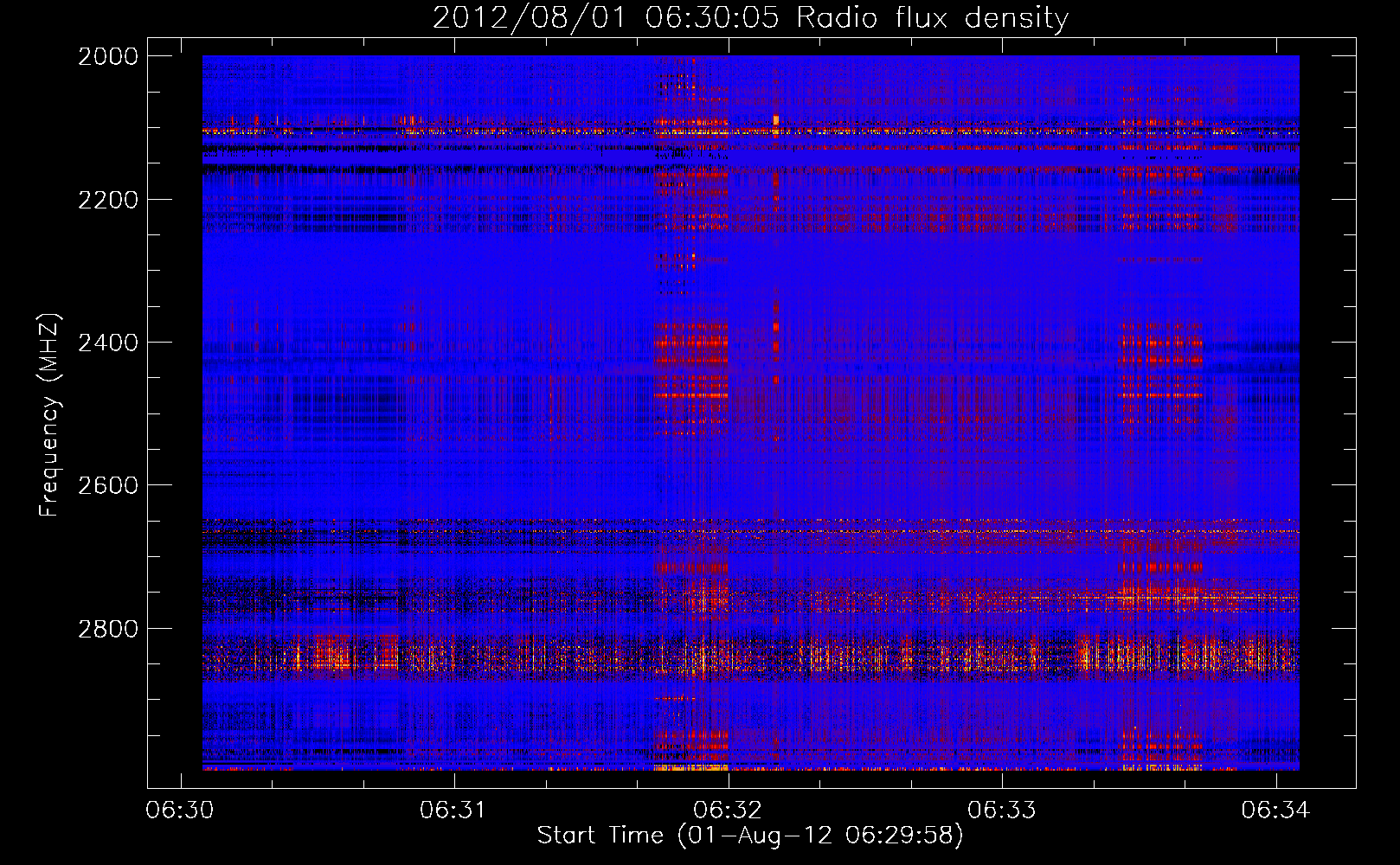This screenshot has width=1400, height=865.
Task: Click the plot title '2012/08/01 06:30:05 Radio flux density'
Action: [750, 18]
